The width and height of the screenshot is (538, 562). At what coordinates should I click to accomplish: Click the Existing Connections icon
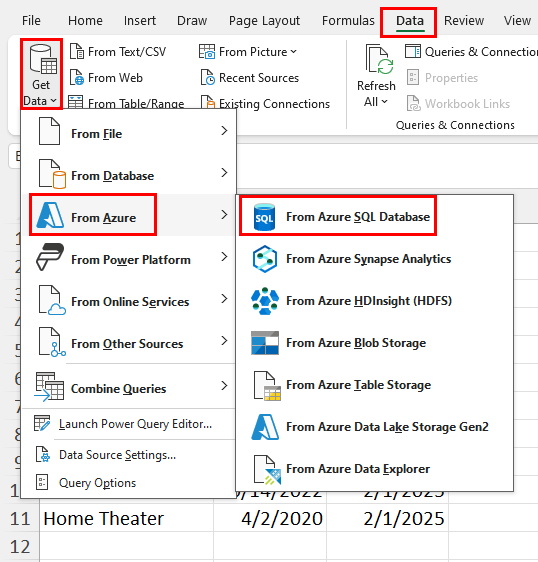[208, 102]
